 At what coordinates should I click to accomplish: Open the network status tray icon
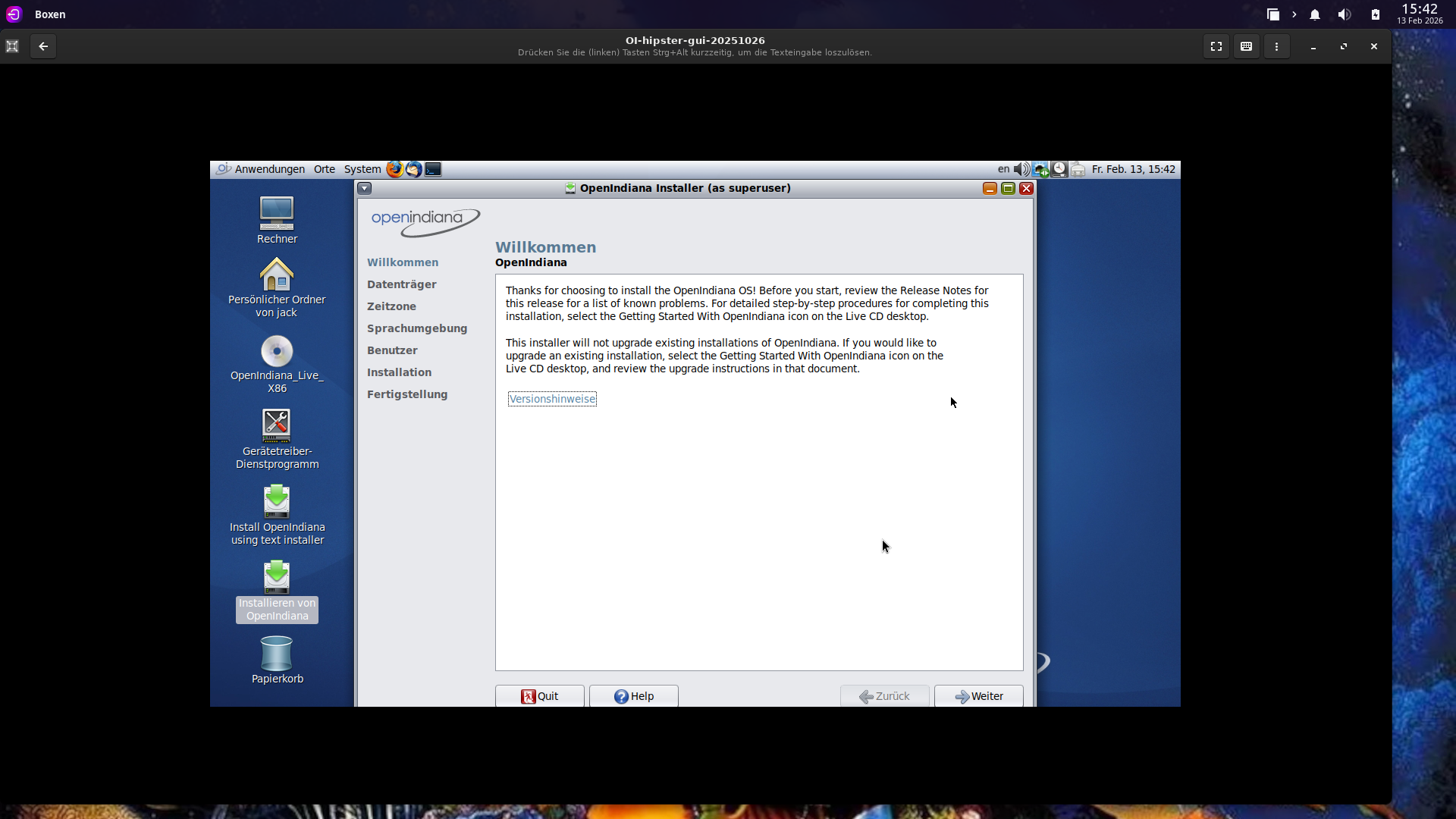coord(1040,169)
